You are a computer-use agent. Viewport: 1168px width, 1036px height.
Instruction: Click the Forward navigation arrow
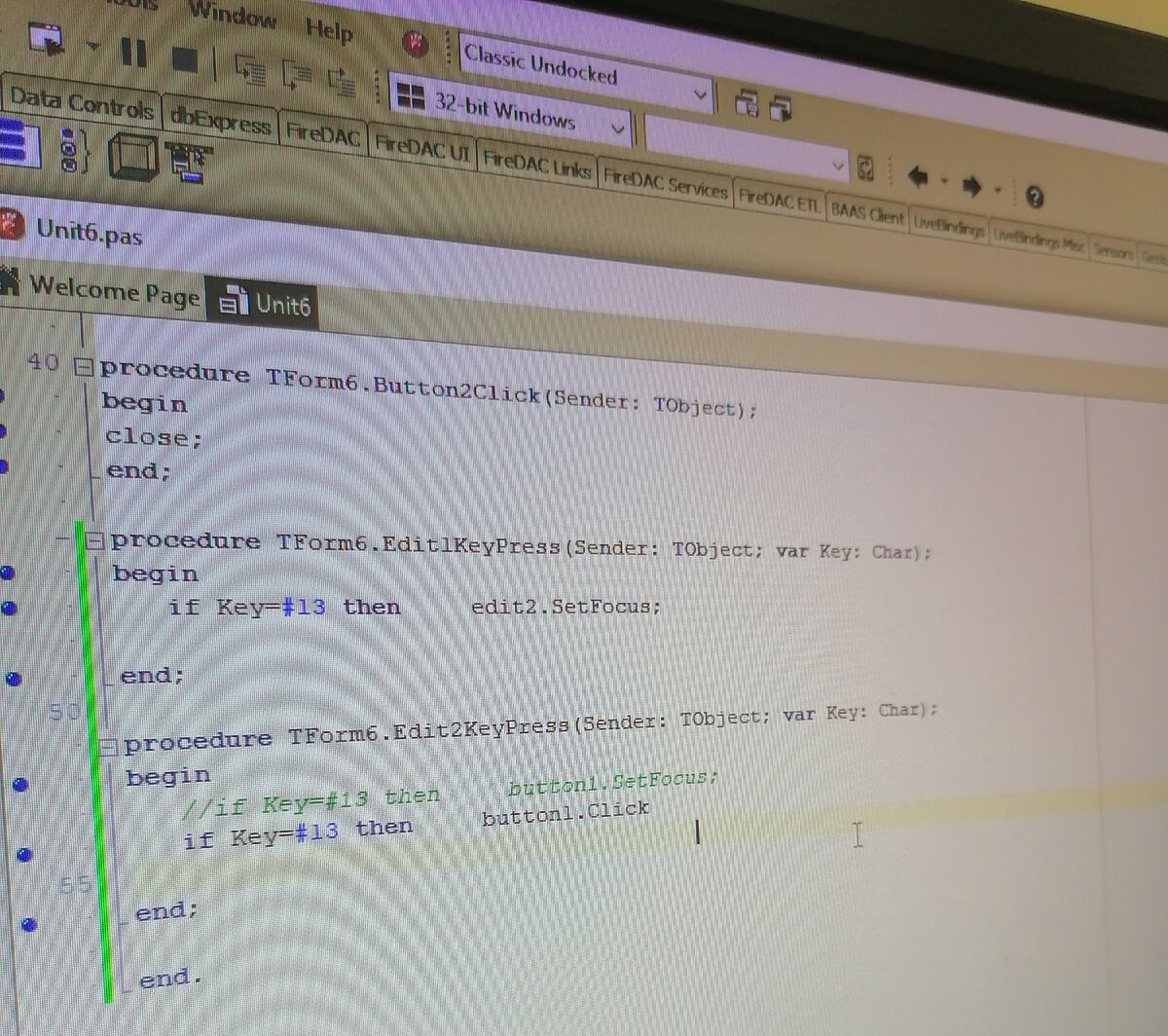(x=971, y=185)
